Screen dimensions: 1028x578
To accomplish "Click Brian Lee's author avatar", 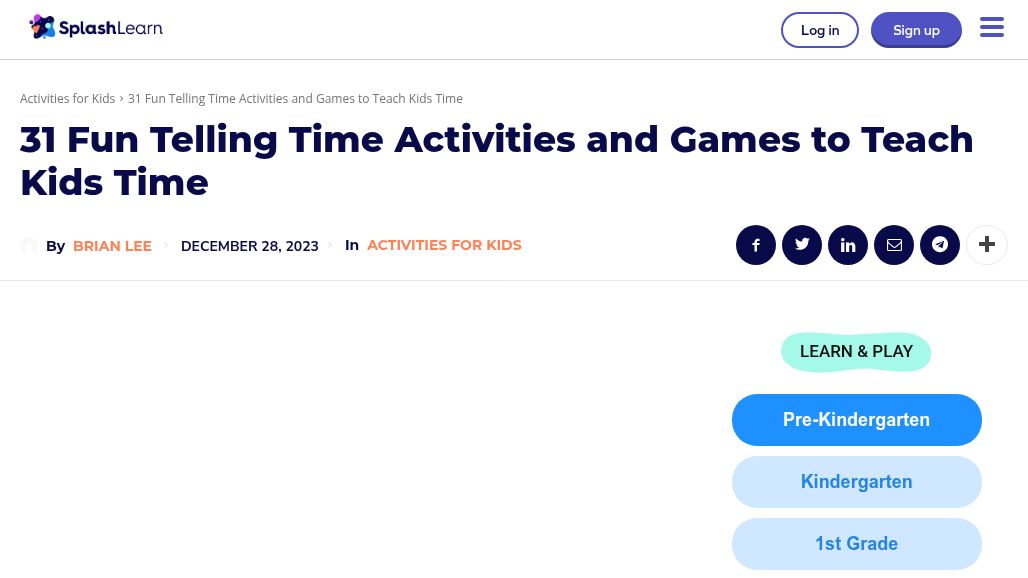I will (29, 246).
